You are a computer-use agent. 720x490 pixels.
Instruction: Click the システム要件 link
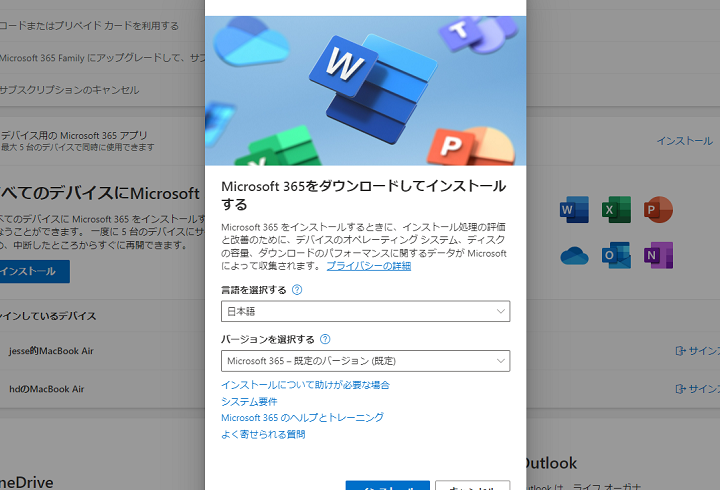[x=249, y=401]
